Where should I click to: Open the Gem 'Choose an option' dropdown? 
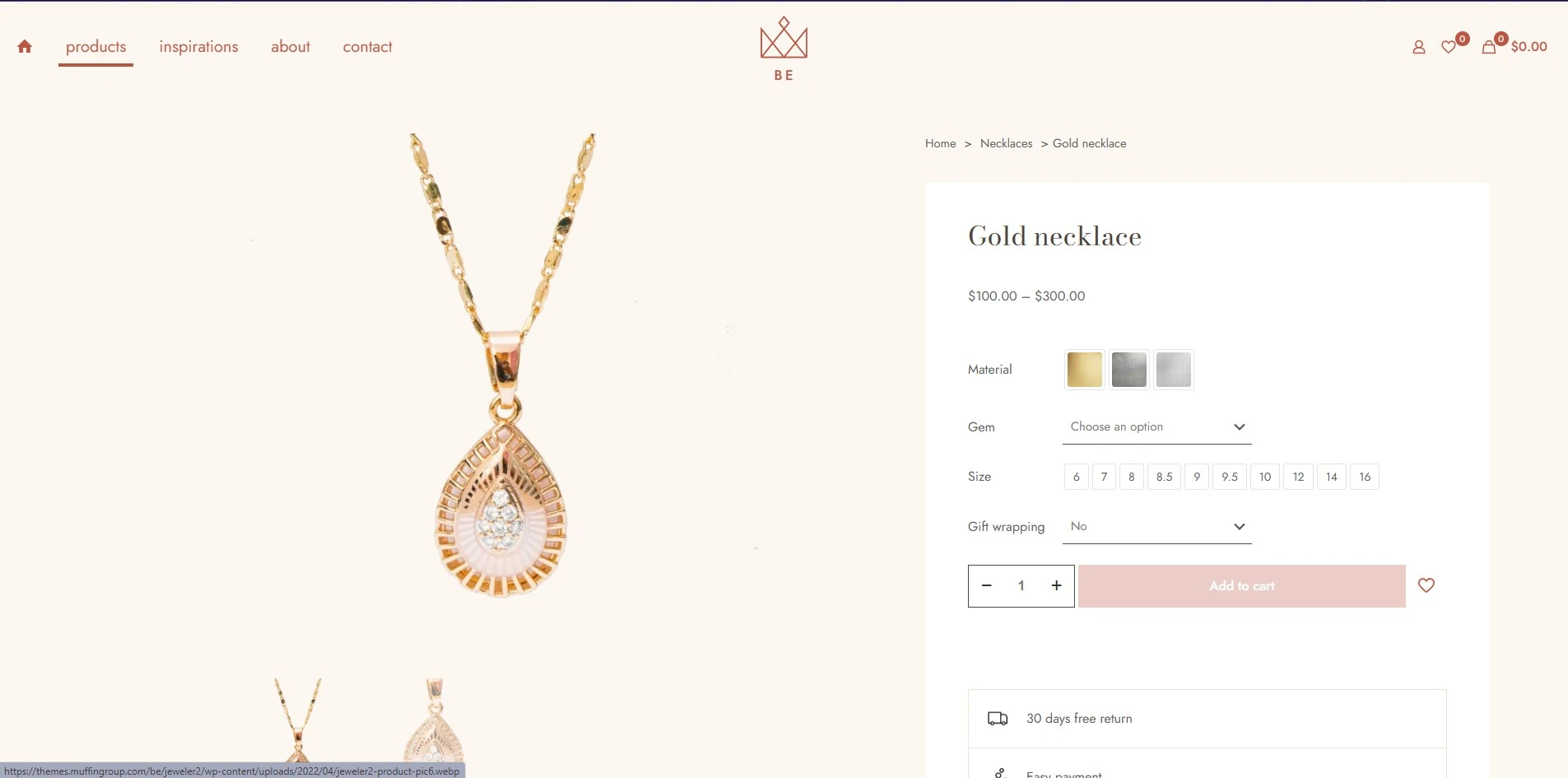[x=1156, y=426]
